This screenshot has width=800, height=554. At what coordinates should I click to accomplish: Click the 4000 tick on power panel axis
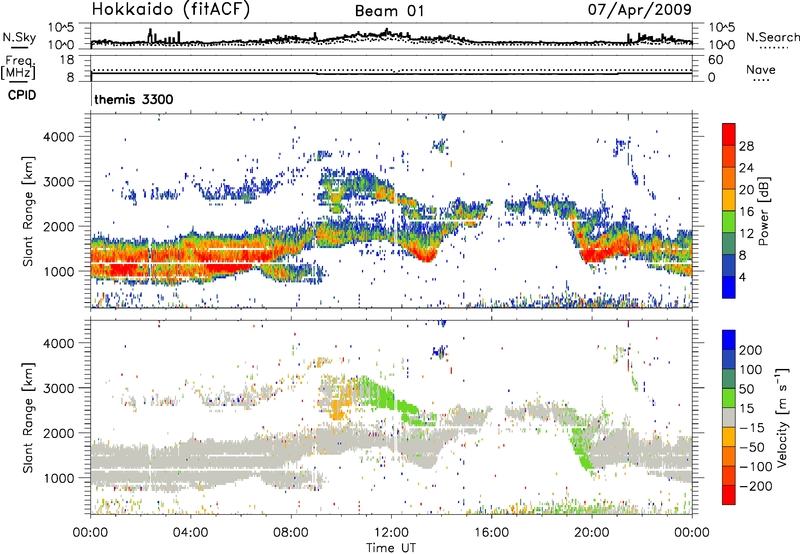point(59,137)
